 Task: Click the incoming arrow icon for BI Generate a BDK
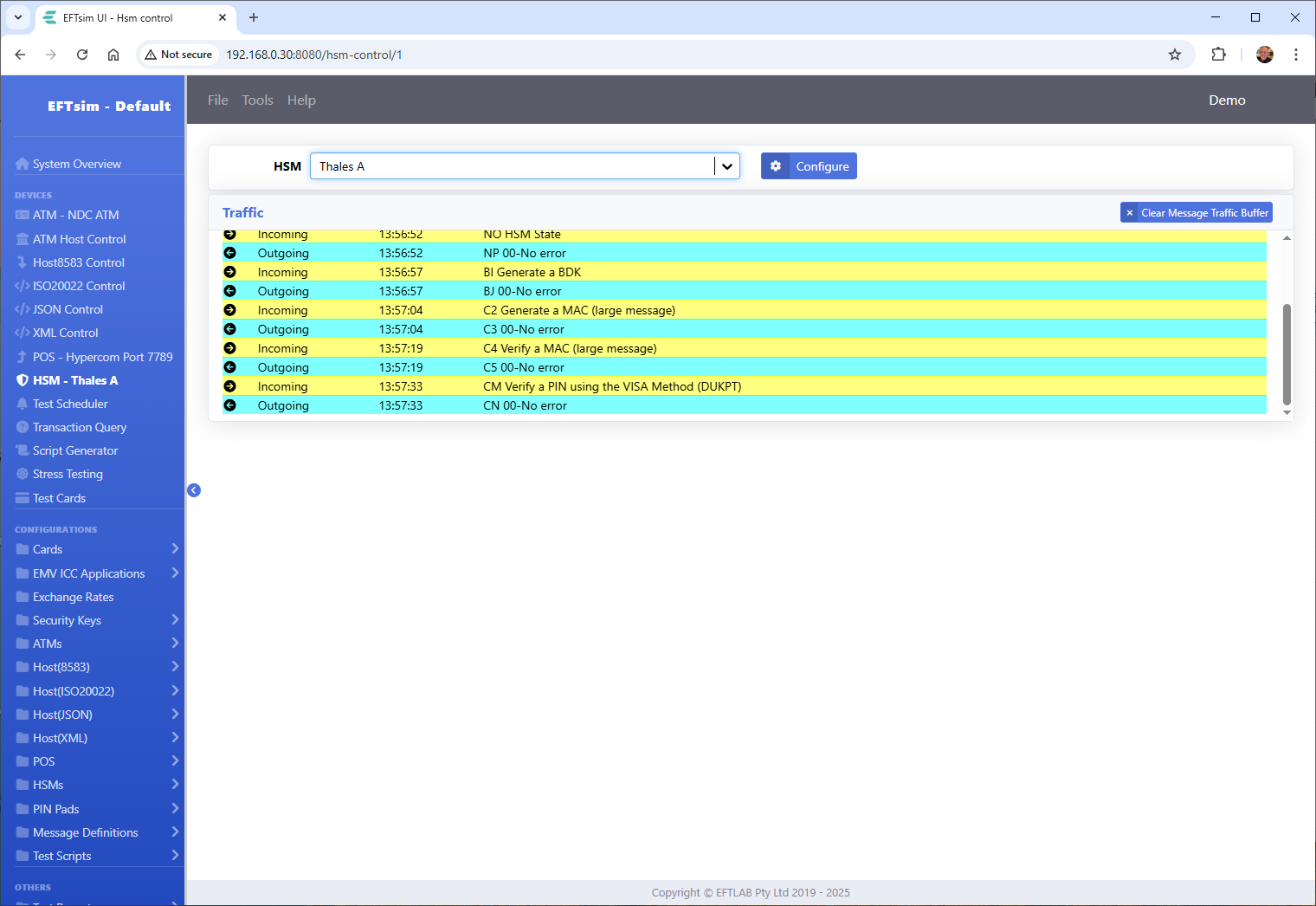pyautogui.click(x=229, y=272)
